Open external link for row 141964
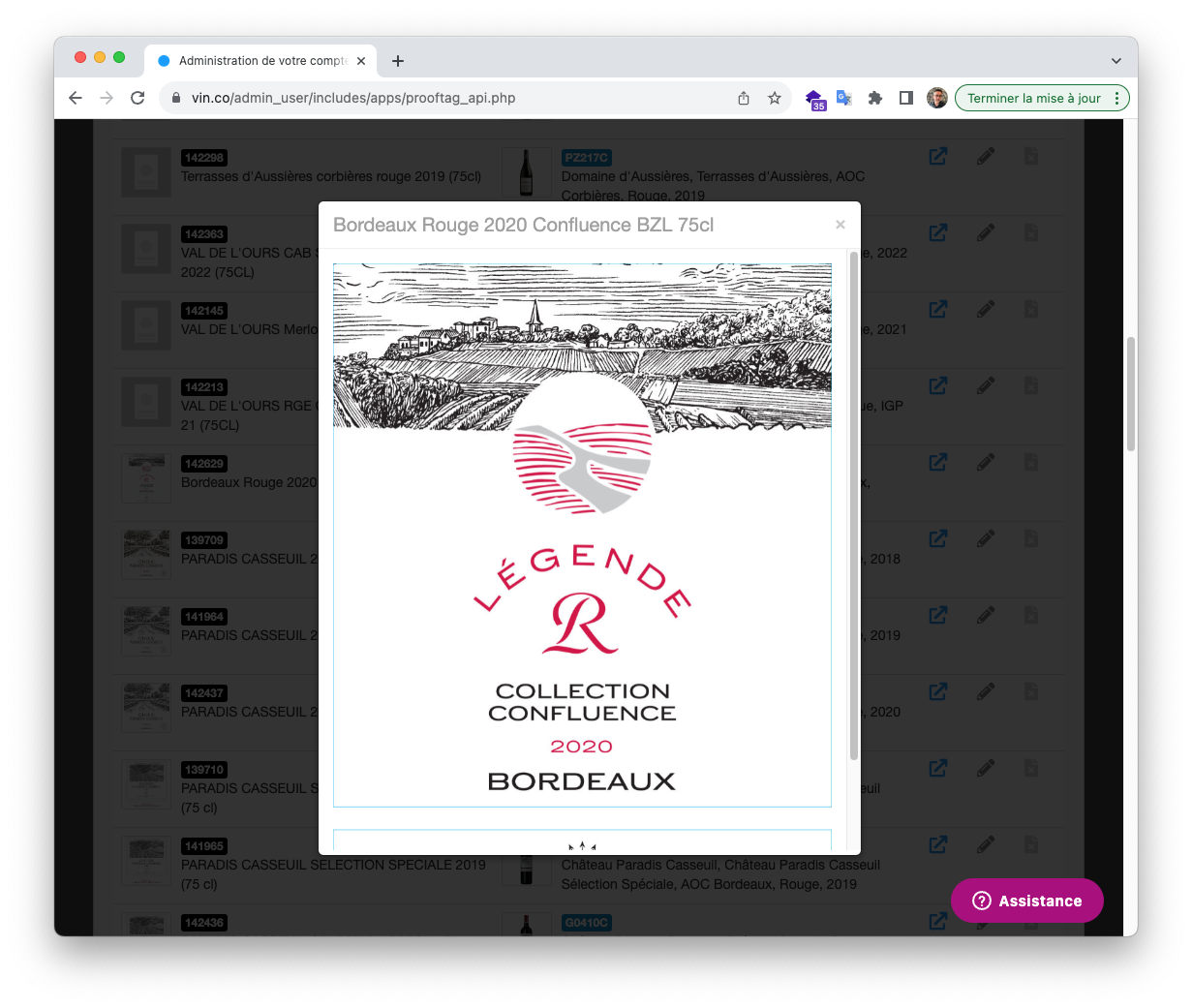The image size is (1192, 1008). (938, 615)
